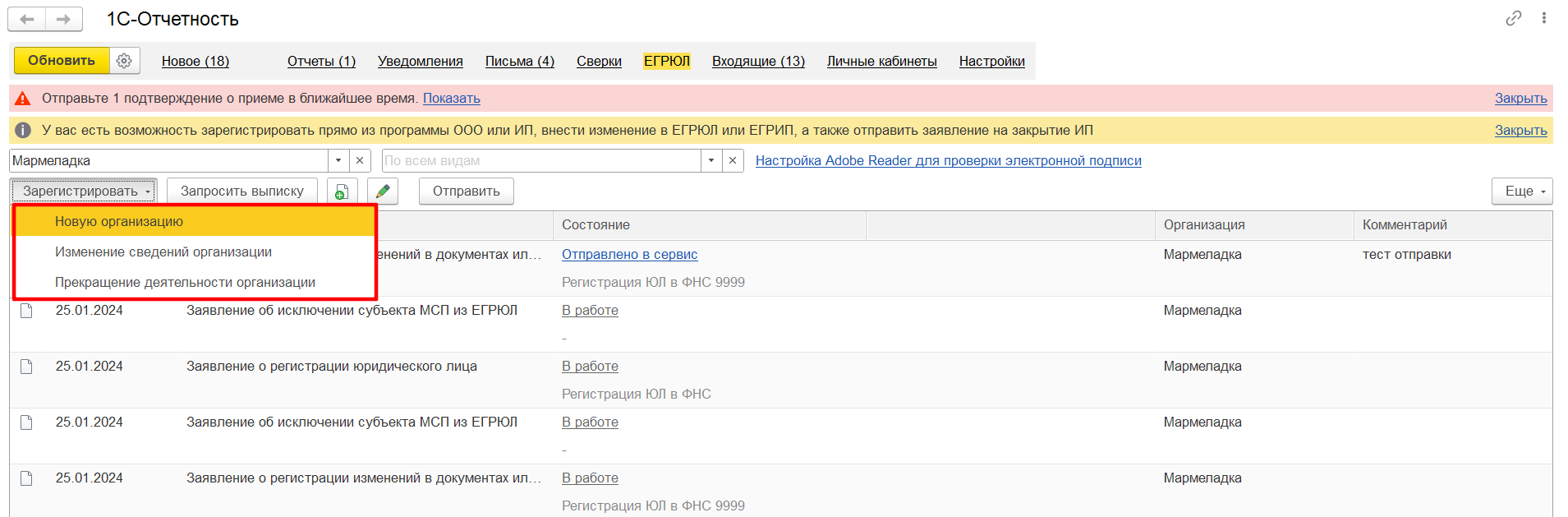This screenshot has height=517, width=1568.
Task: Click the По всем видам input field
Action: click(x=540, y=161)
